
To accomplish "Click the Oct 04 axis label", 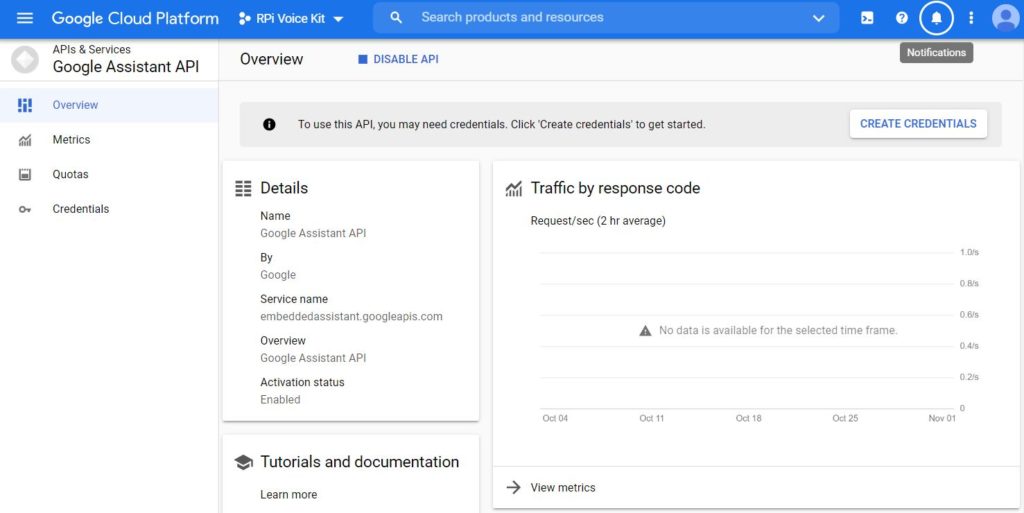I will coord(555,418).
